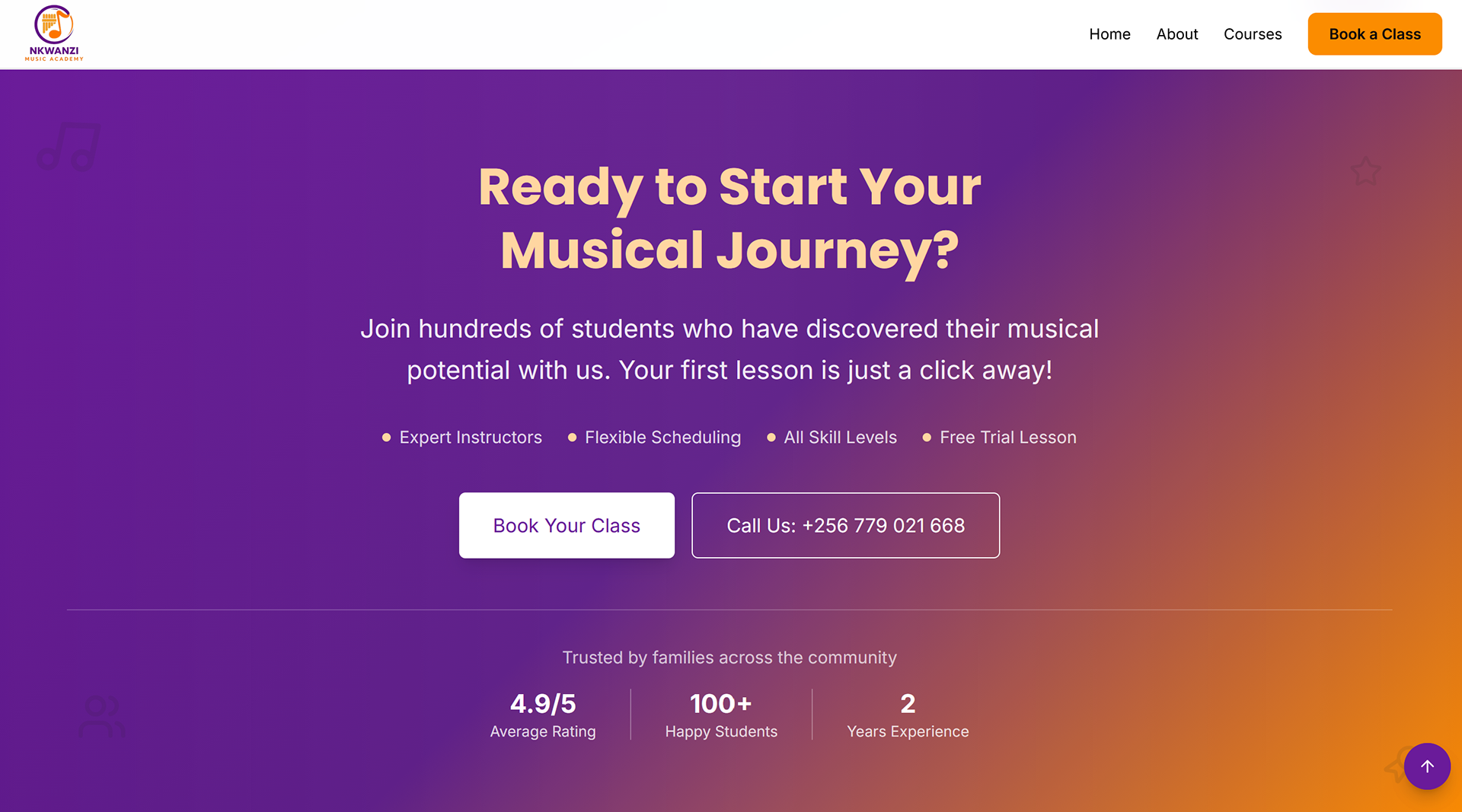This screenshot has height=812, width=1462.
Task: Click the 'Ready to Start Your Musical Journey?' heading
Action: coord(729,218)
